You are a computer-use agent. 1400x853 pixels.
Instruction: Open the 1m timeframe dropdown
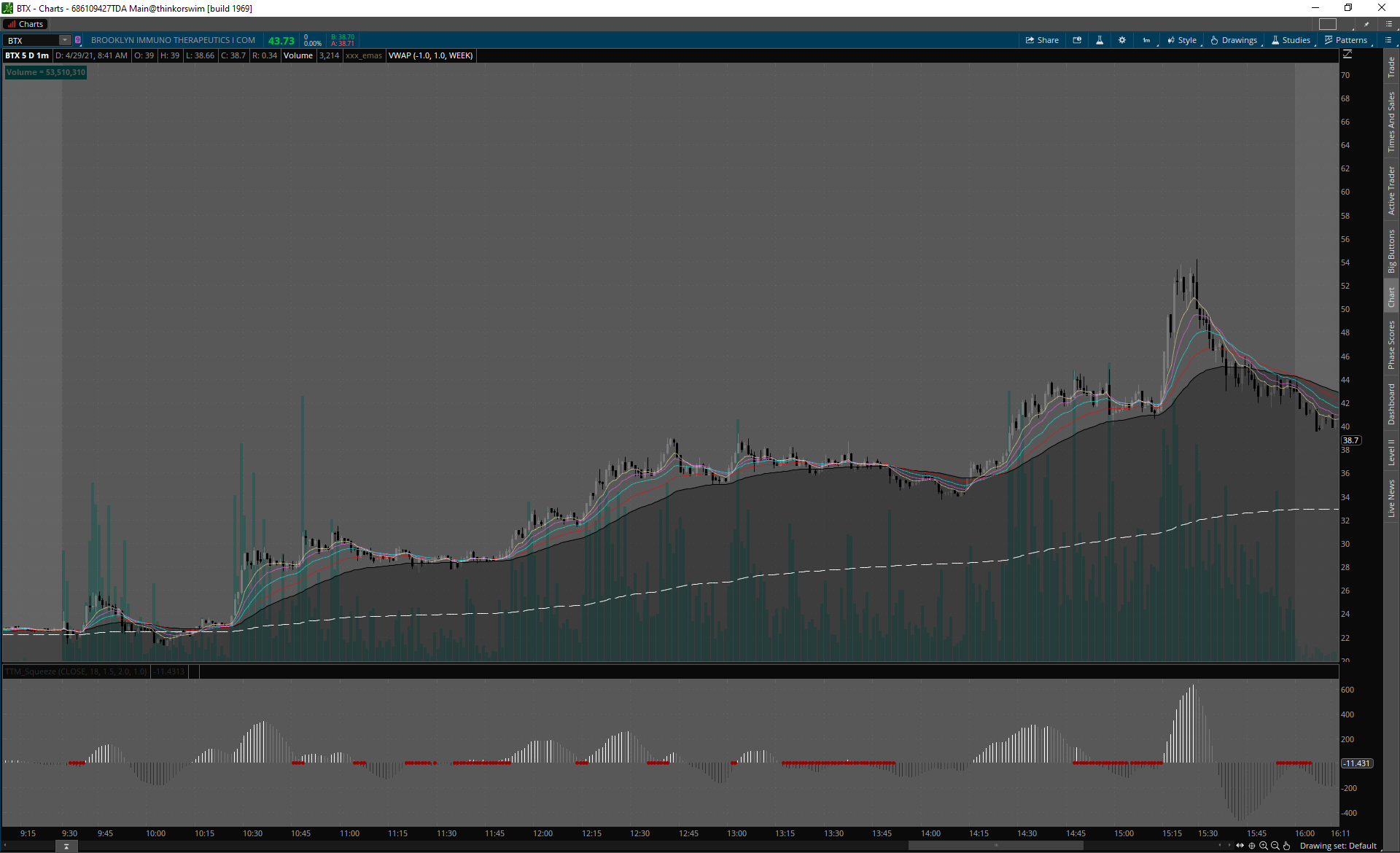(1147, 40)
